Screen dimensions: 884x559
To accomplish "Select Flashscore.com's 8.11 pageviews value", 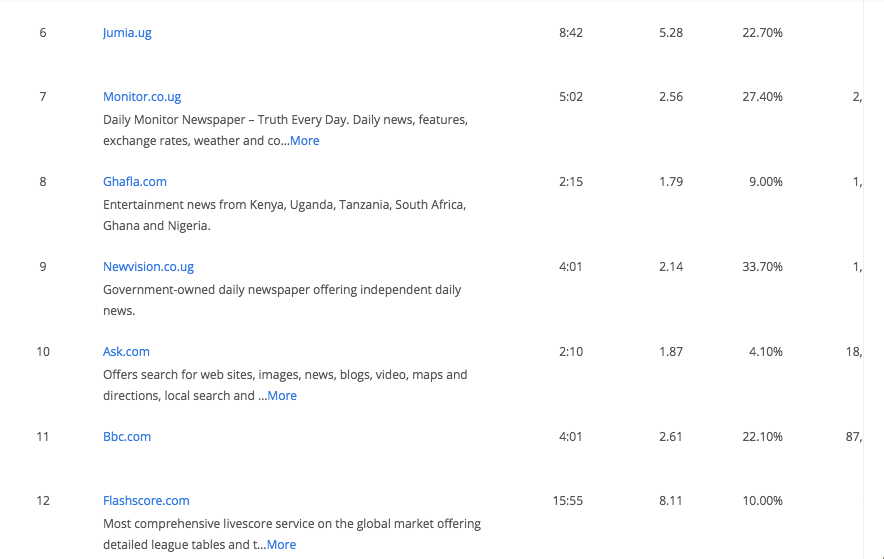I will [671, 501].
